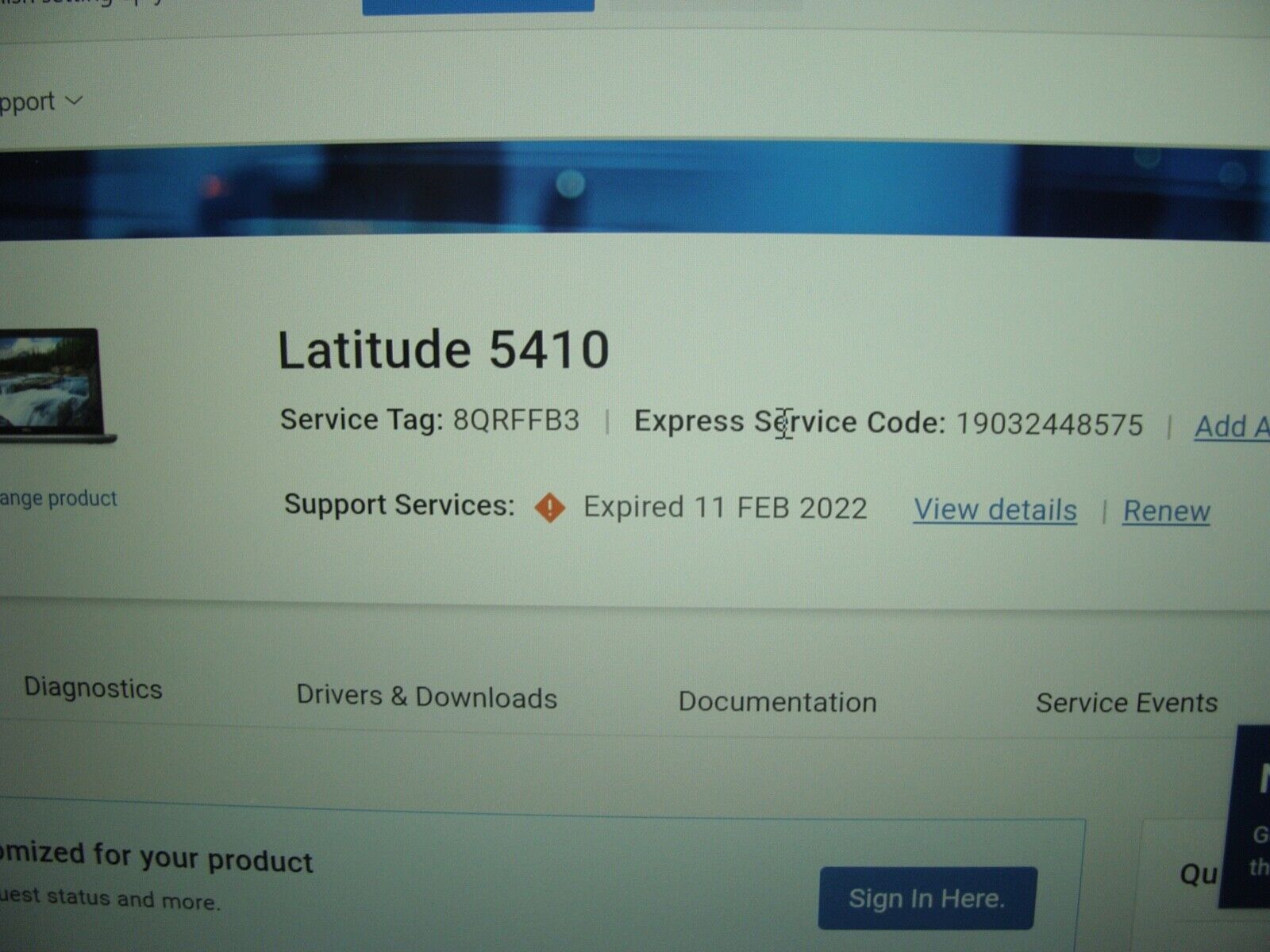The image size is (1270, 952).
Task: Click the Add link beside Express Service Code
Action: pos(1232,427)
